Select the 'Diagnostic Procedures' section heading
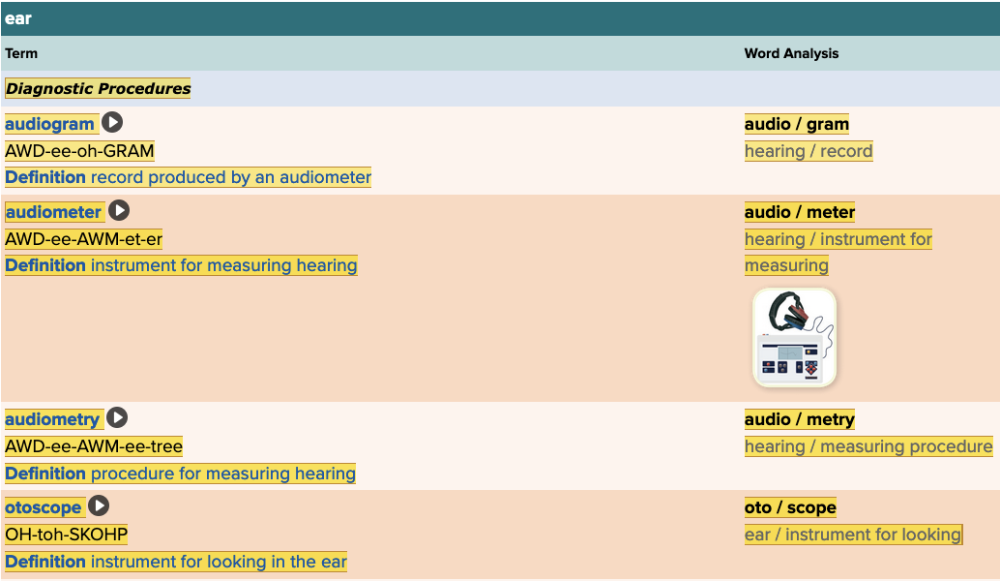The width and height of the screenshot is (1000, 581). 98,88
